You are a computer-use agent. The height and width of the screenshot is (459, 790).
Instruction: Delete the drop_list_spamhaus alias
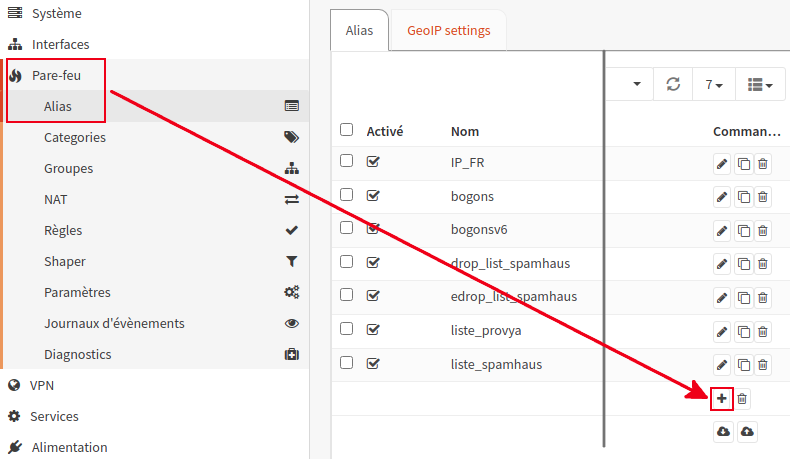(x=763, y=264)
